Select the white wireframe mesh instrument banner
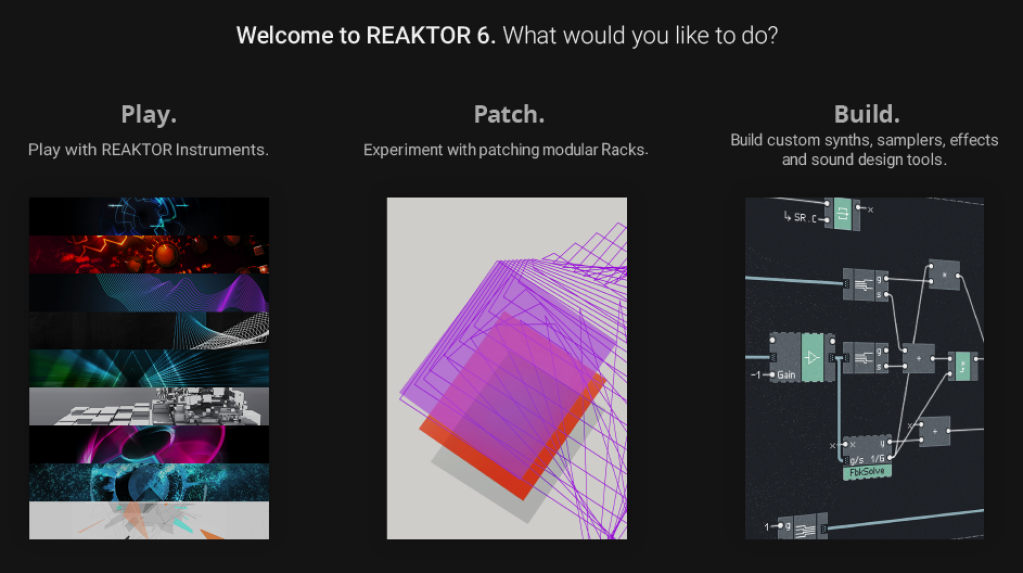 point(149,330)
